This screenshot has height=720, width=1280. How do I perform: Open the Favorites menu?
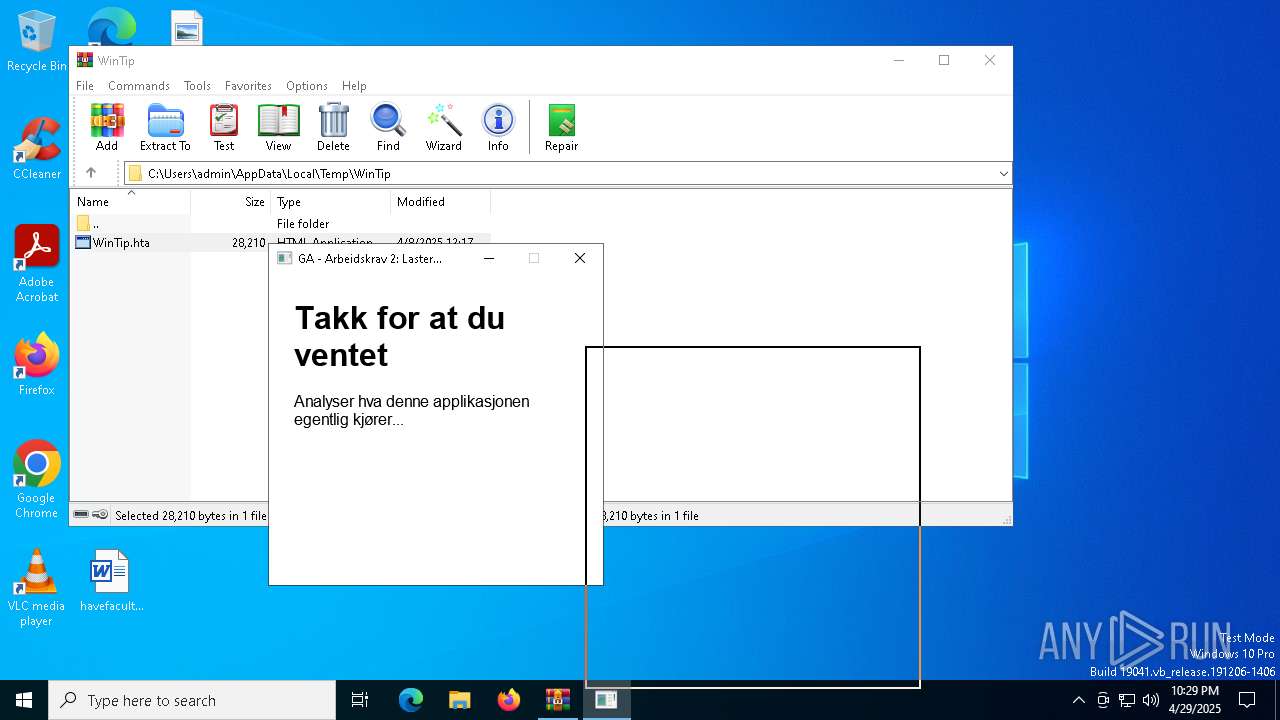(x=248, y=86)
